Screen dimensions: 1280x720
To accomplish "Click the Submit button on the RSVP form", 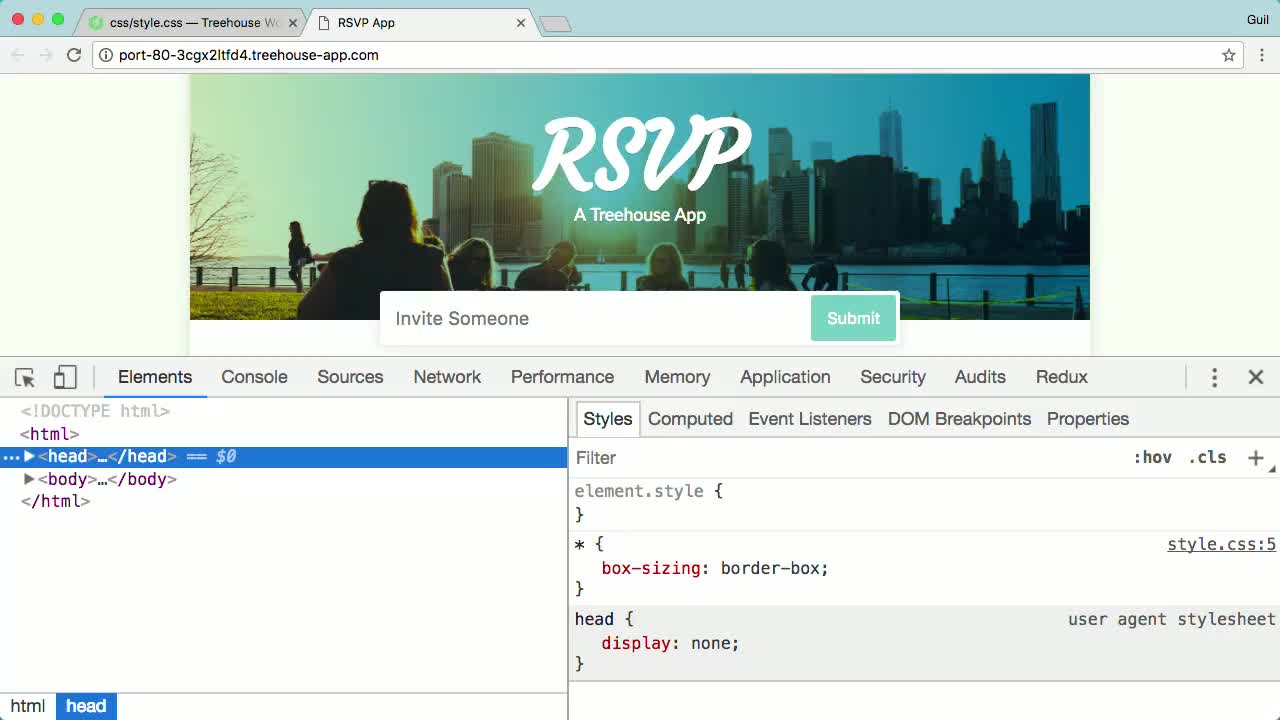I will click(x=853, y=318).
